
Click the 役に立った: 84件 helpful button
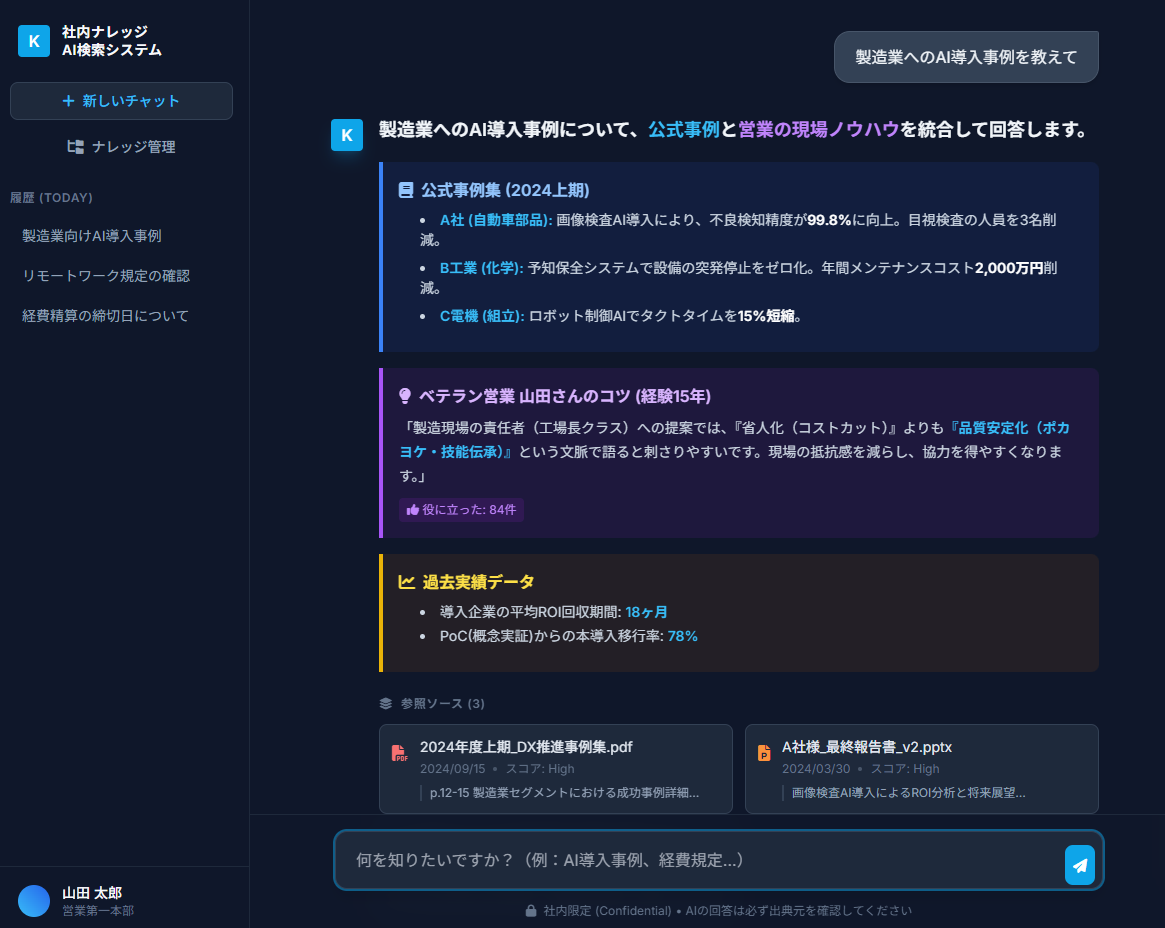pyautogui.click(x=461, y=510)
